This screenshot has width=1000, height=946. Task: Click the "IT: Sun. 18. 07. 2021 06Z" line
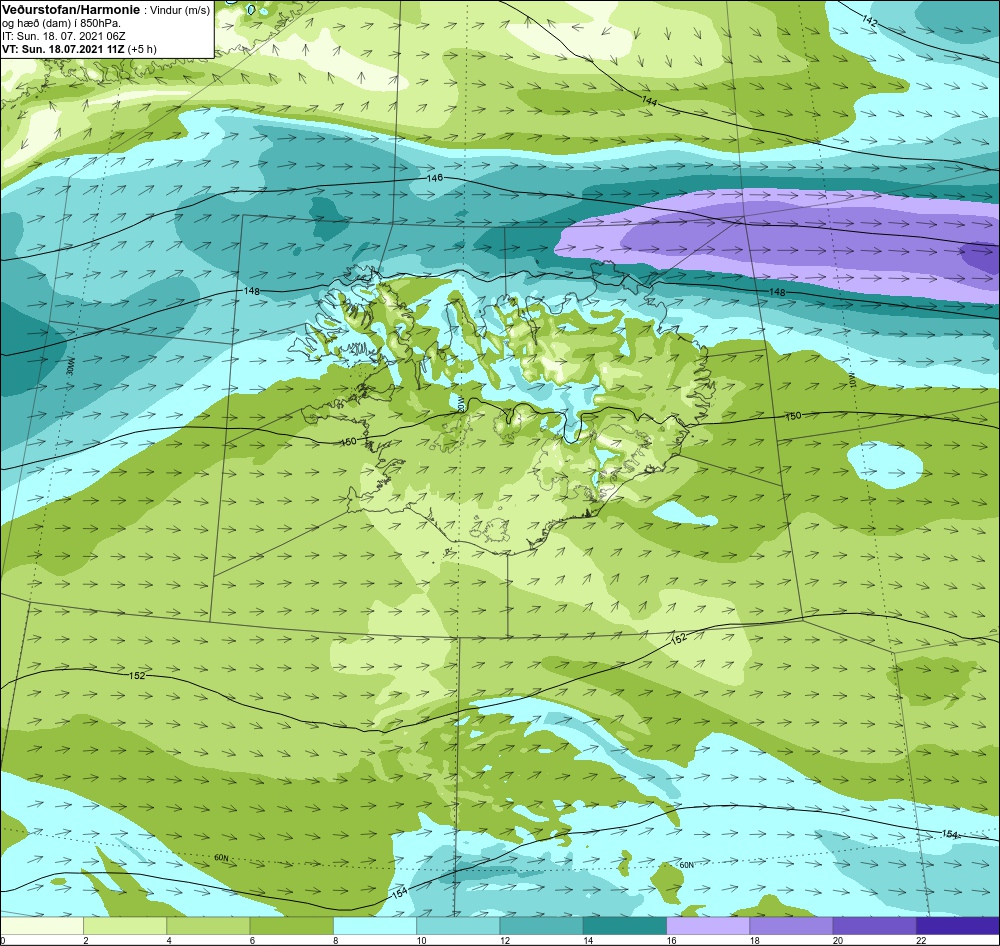(63, 36)
